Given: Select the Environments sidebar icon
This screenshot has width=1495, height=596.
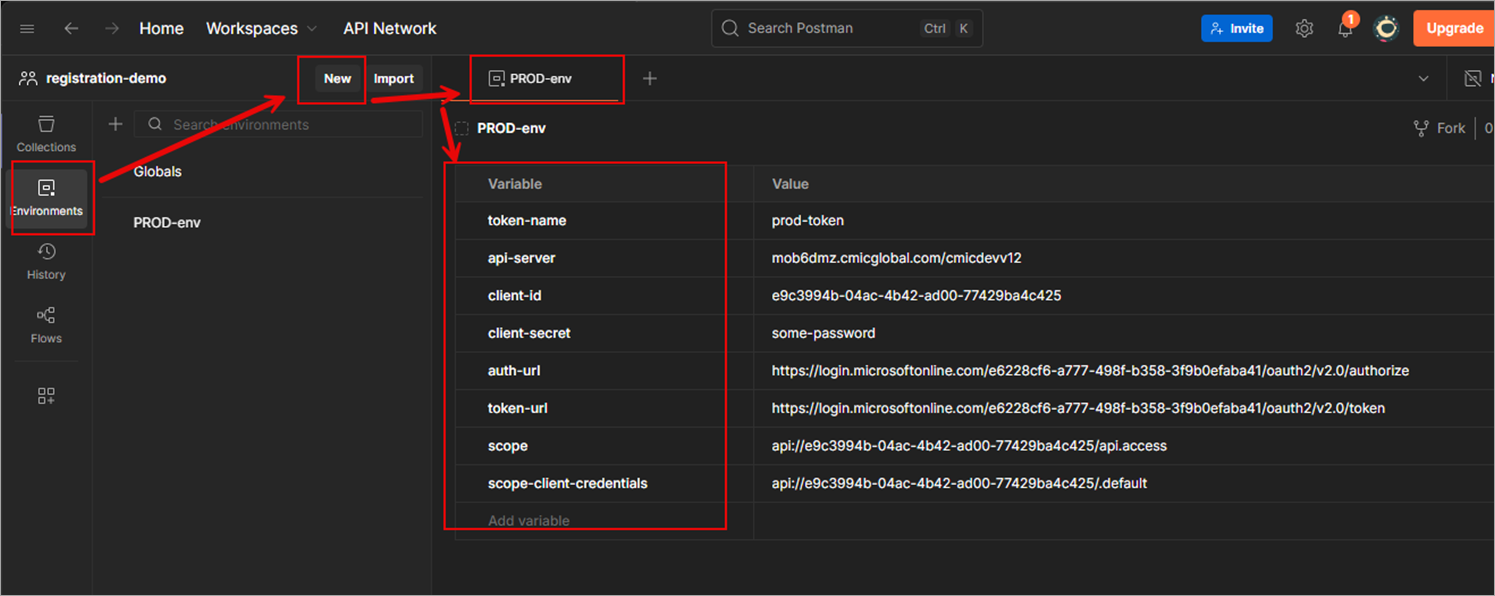Looking at the screenshot, I should pyautogui.click(x=46, y=197).
